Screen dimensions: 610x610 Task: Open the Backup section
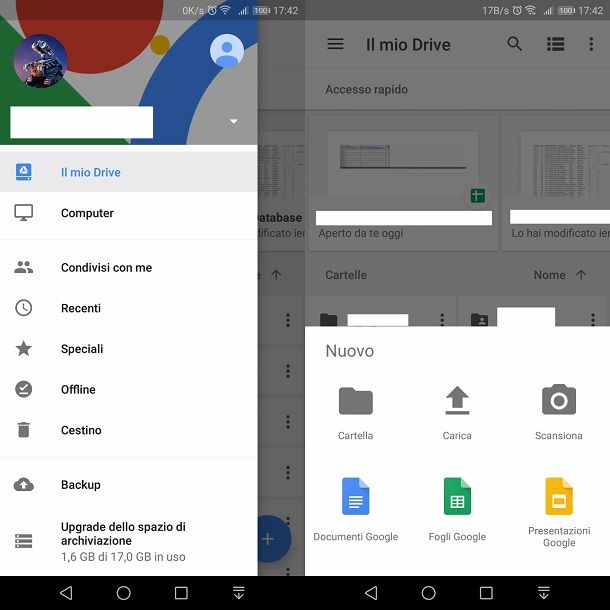pyautogui.click(x=128, y=485)
